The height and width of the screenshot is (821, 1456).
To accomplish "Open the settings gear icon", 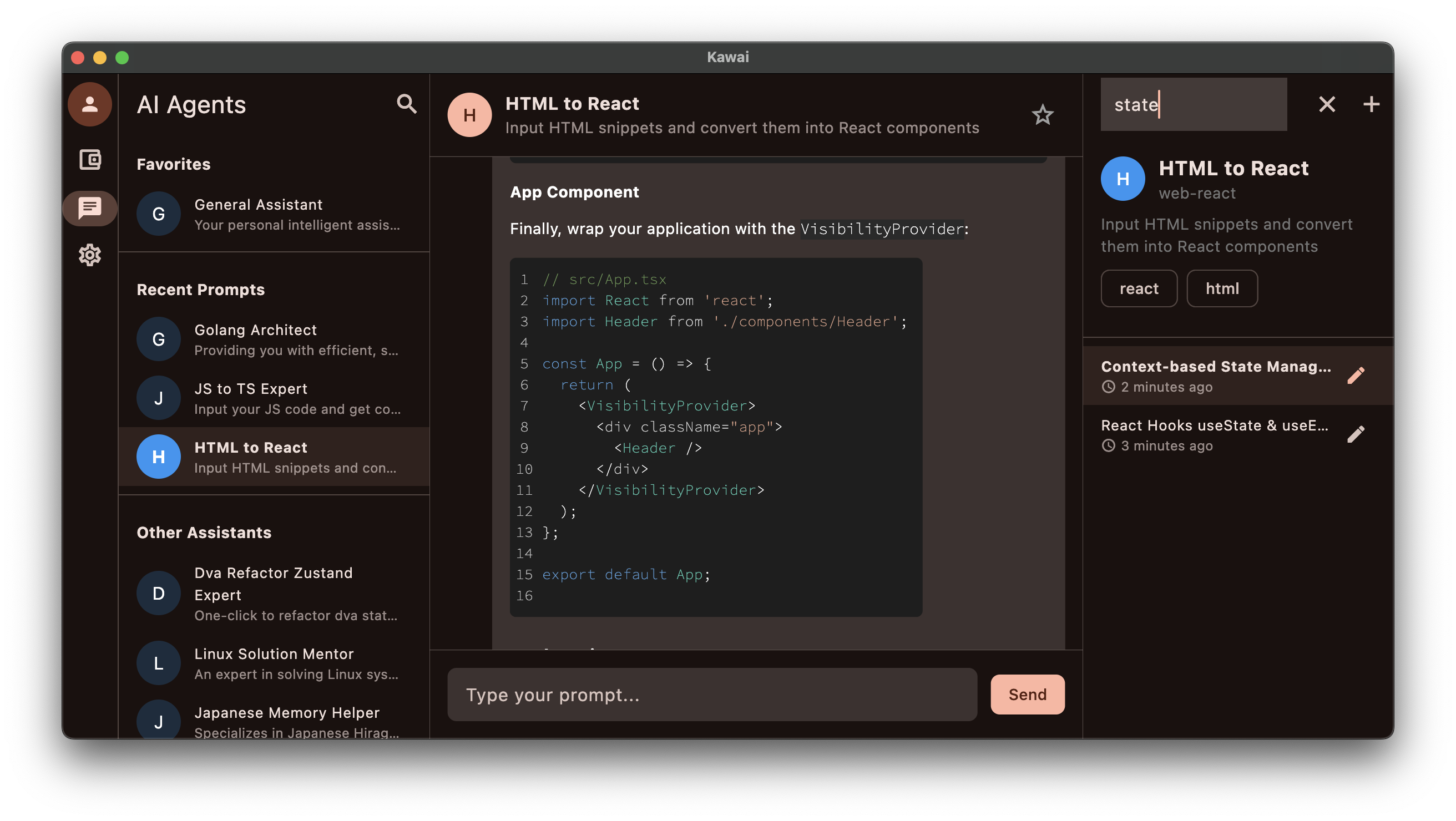I will 90,255.
